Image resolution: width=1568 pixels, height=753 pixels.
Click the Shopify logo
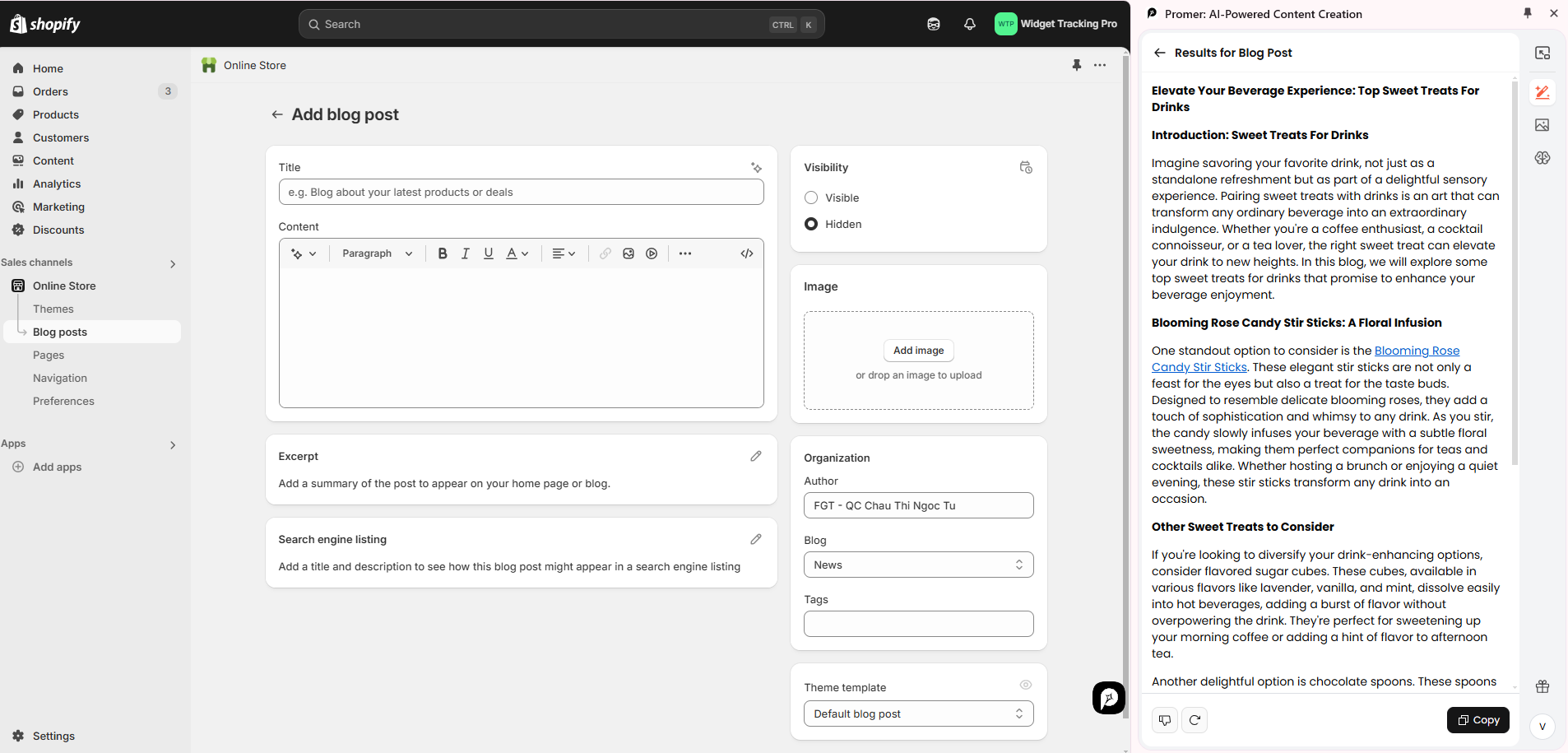[x=45, y=24]
